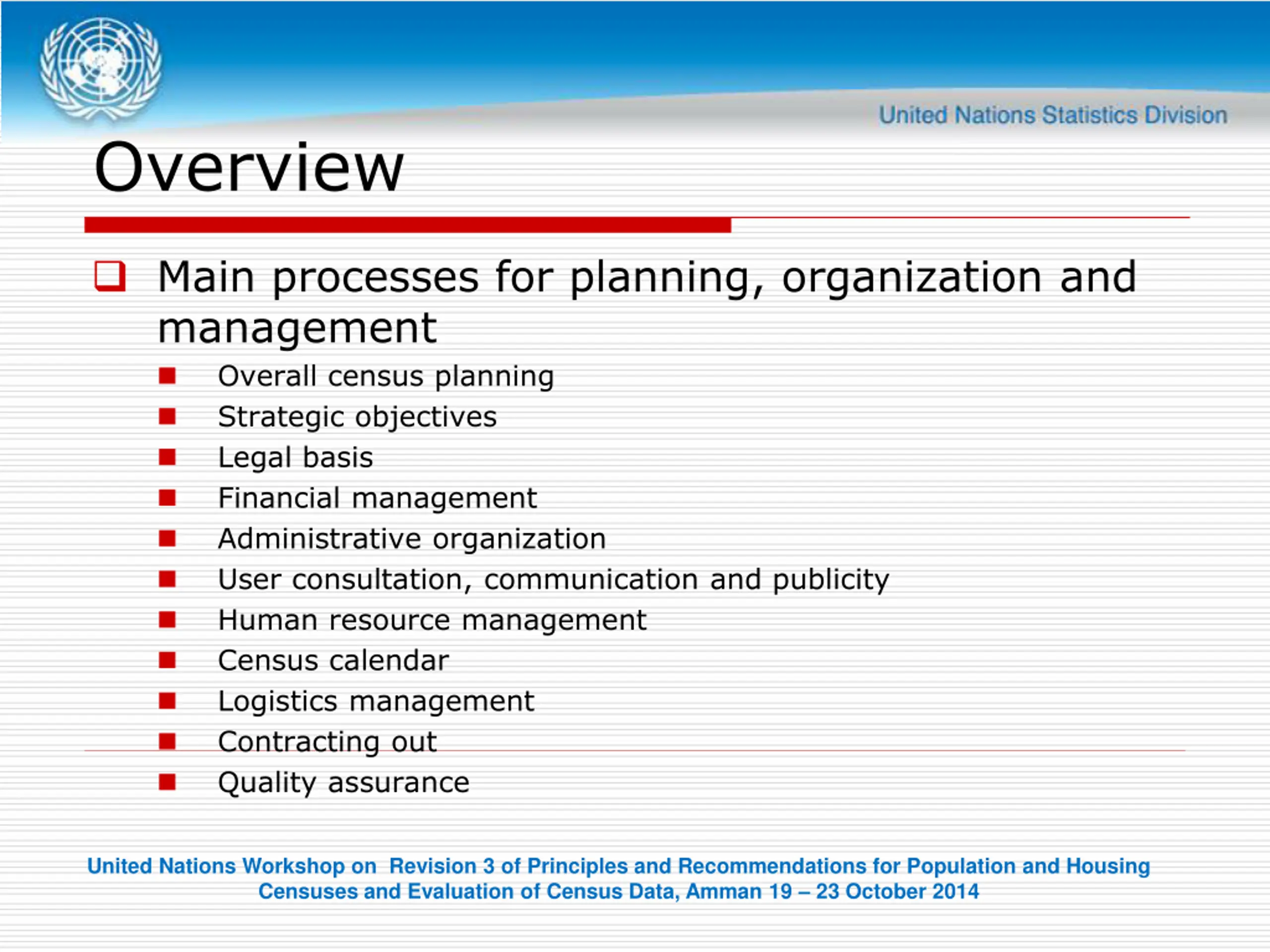Click the thick red title underline bar
1270x952 pixels.
[x=408, y=225]
